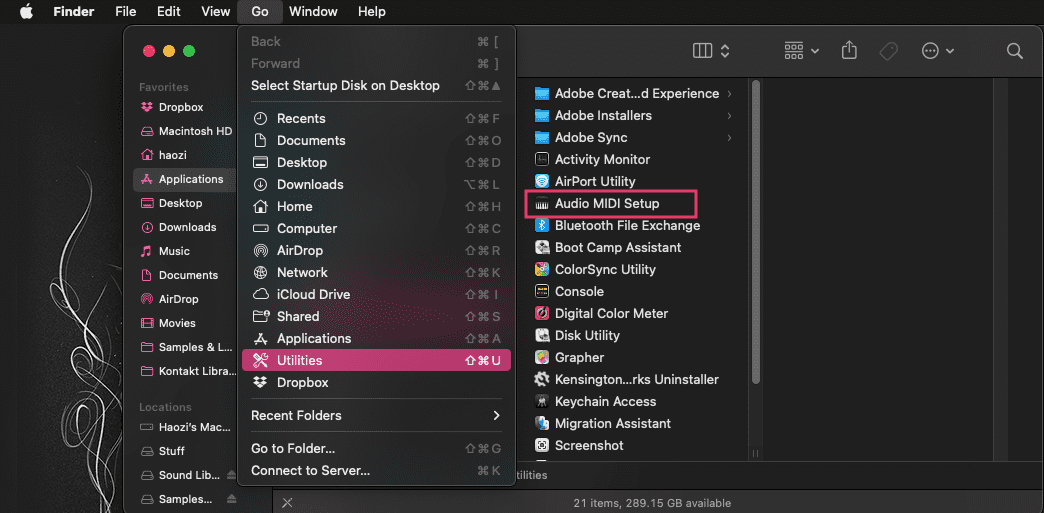Viewport: 1044px width, 513px height.
Task: Click the Screenshot app icon
Action: (x=542, y=445)
